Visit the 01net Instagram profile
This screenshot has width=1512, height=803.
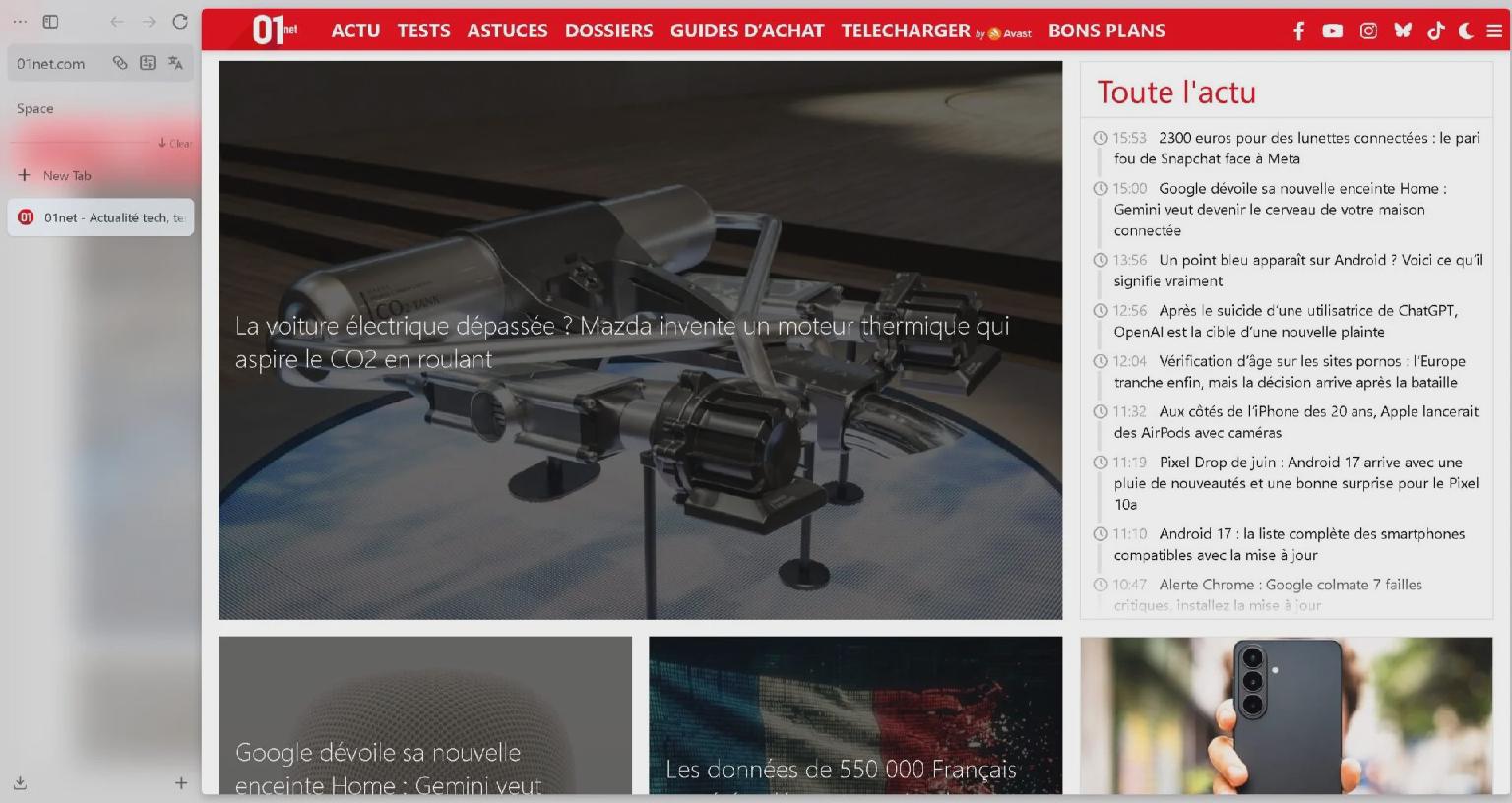(1368, 31)
